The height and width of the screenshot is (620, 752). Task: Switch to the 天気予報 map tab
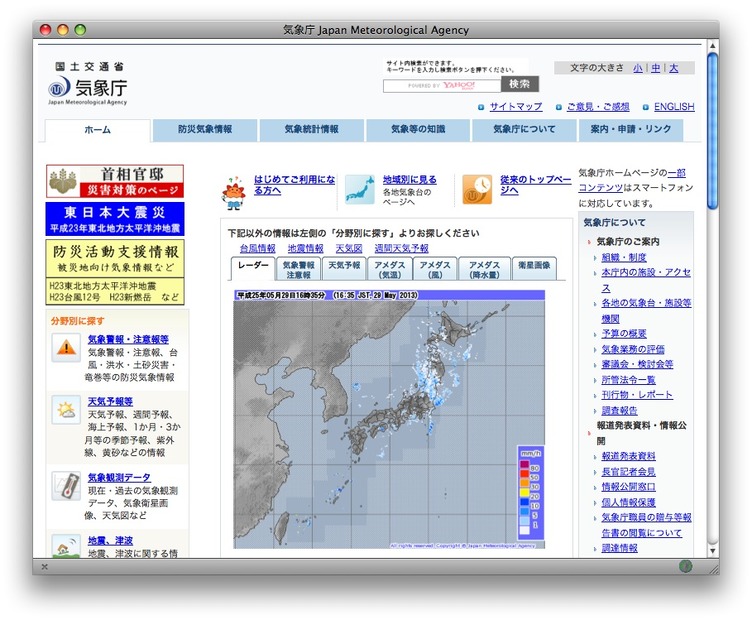344,269
